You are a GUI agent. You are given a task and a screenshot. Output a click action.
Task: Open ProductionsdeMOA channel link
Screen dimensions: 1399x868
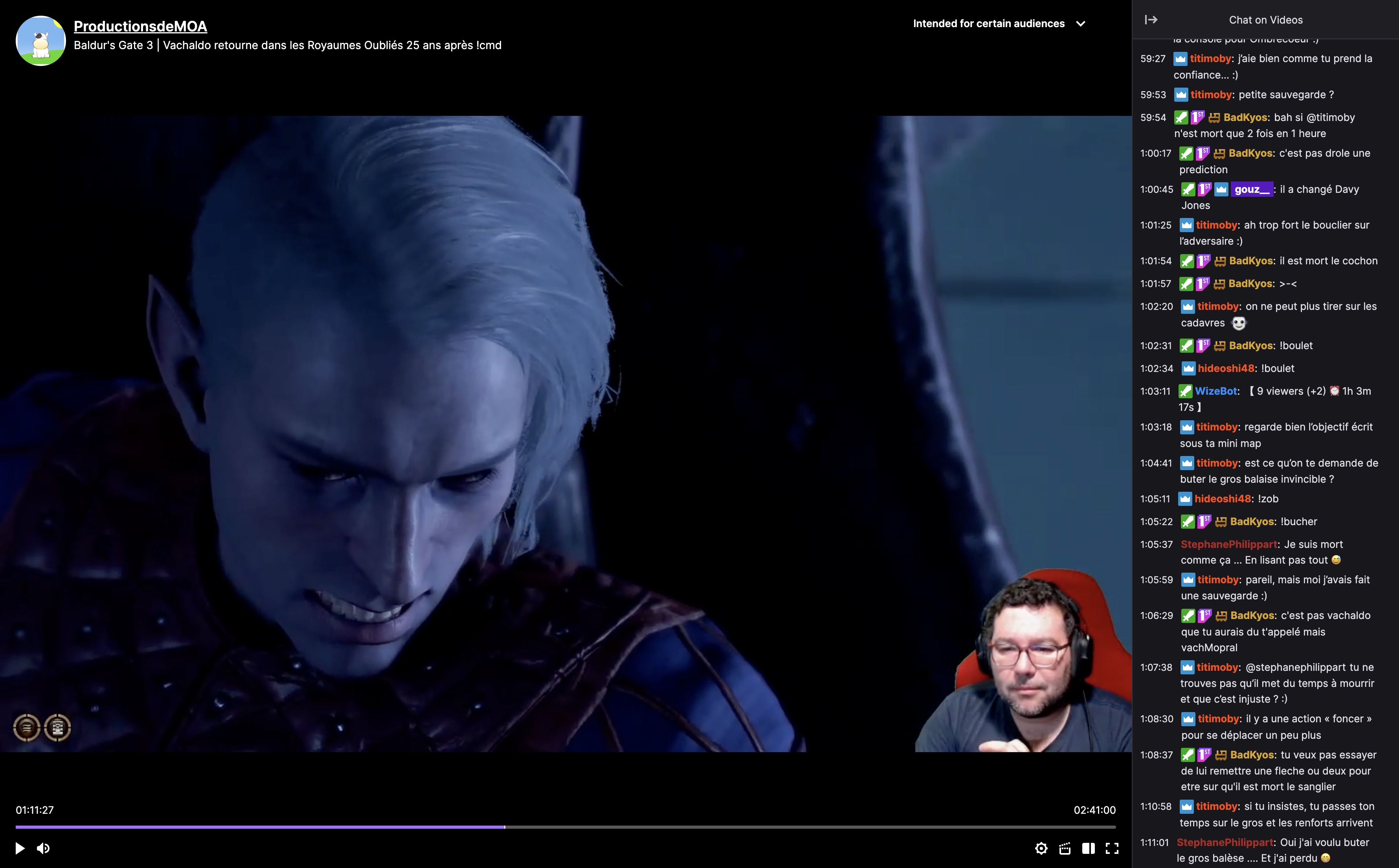(140, 26)
